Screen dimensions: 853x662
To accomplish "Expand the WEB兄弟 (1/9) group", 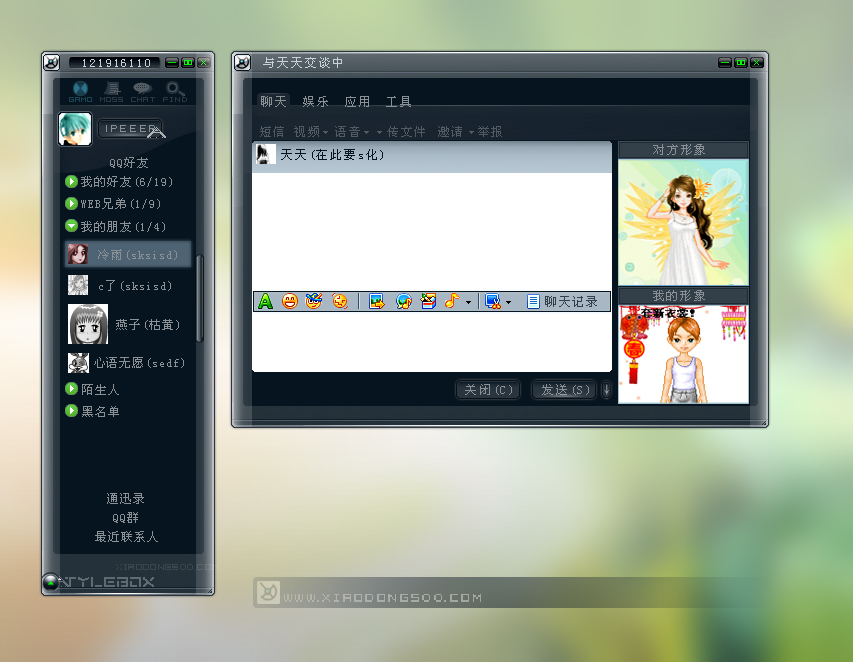I will (71, 203).
